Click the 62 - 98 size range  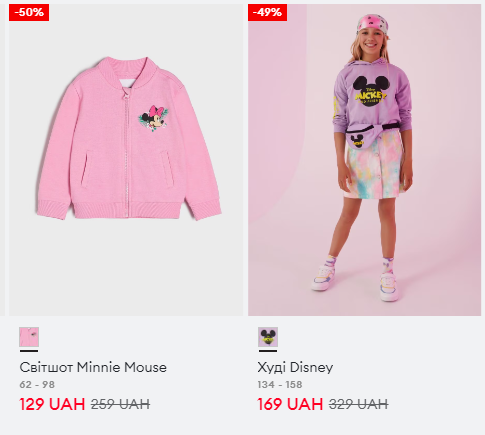(x=37, y=385)
